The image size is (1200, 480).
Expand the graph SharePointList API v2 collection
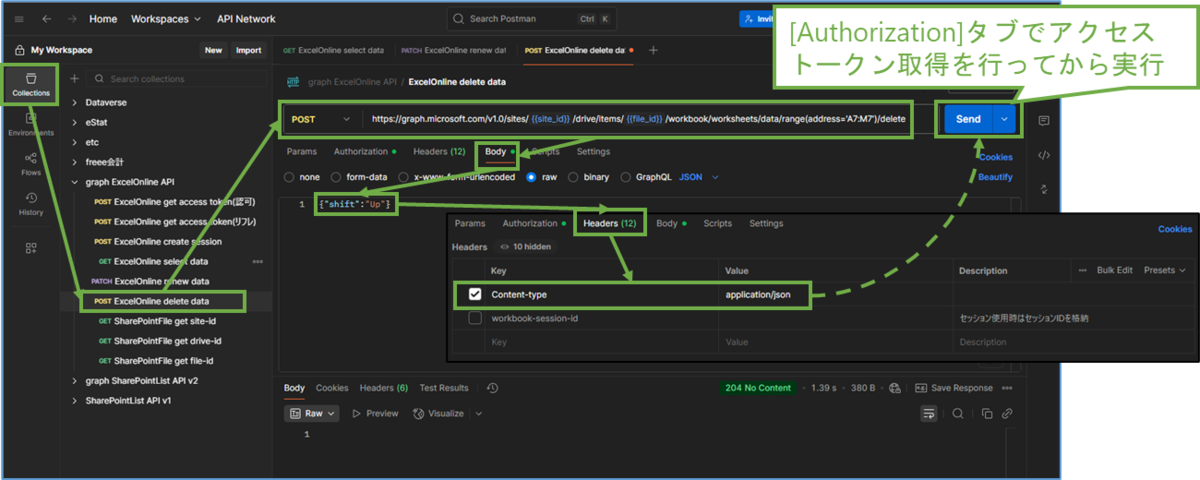click(74, 380)
